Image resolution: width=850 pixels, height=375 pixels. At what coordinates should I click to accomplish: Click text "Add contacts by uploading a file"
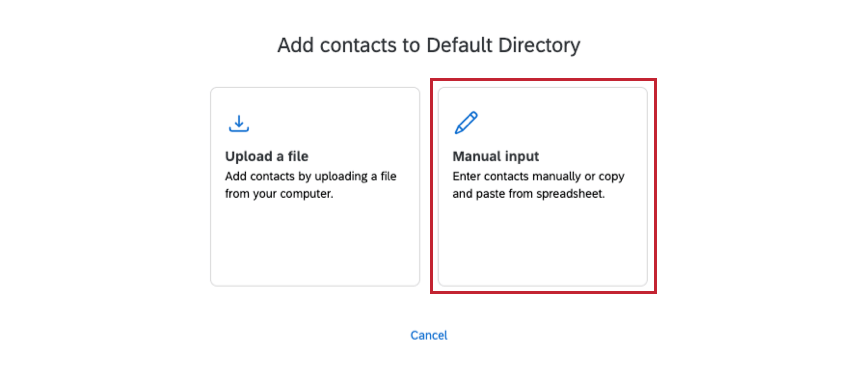point(311,177)
